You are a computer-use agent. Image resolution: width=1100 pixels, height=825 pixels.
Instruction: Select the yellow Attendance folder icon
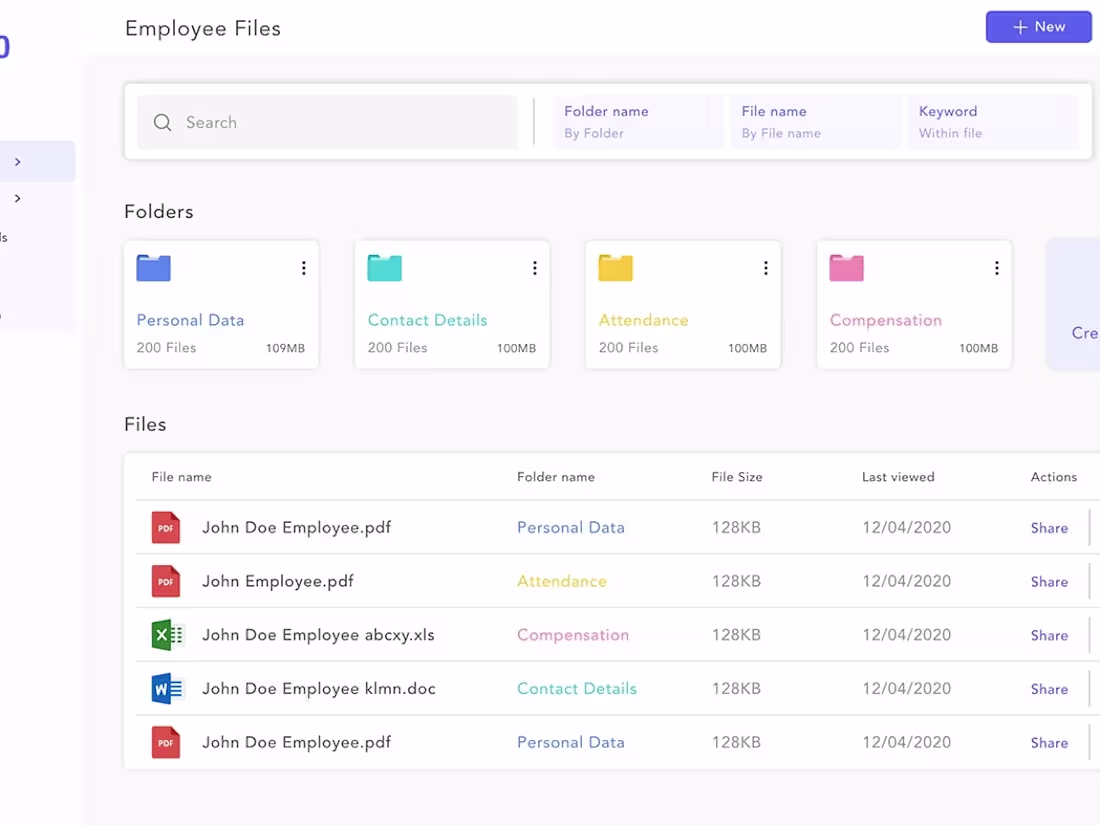coord(615,267)
